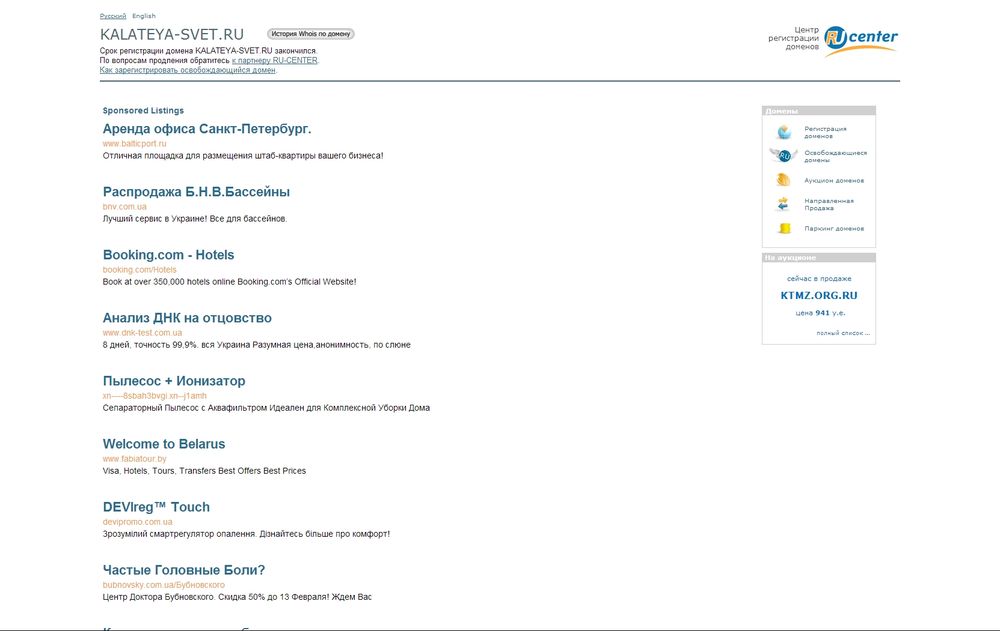The height and width of the screenshot is (631, 1000).
Task: Open Освобождающиеся домены sidebar link
Action: (835, 156)
